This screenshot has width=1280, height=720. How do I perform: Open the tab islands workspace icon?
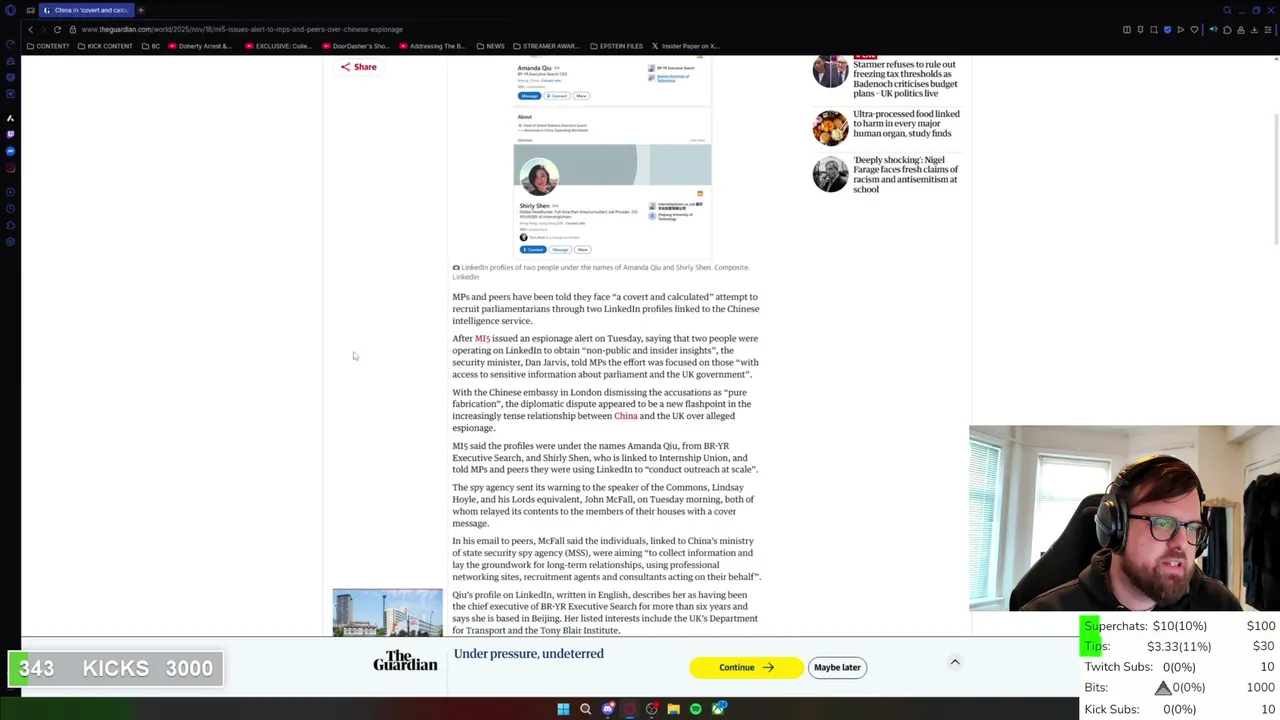pyautogui.click(x=30, y=10)
